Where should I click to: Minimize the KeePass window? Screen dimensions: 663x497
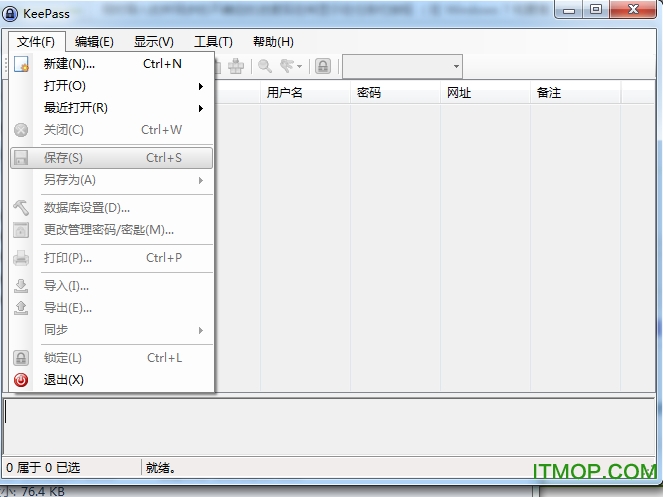pos(569,9)
